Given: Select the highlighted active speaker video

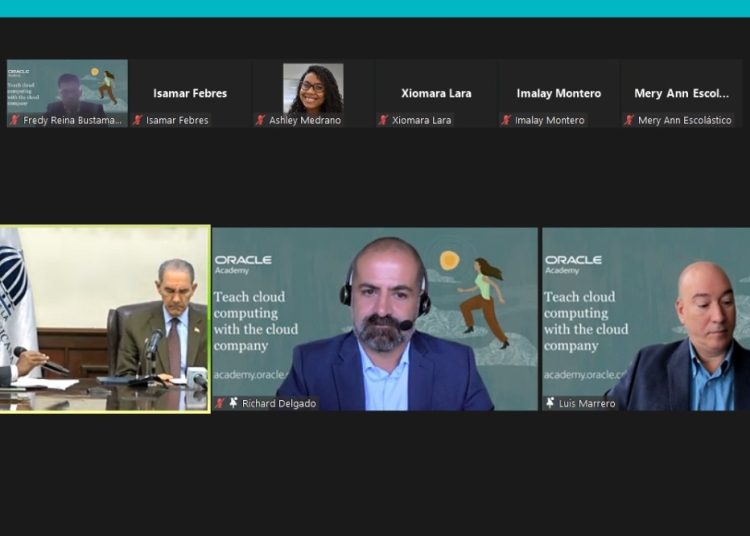Looking at the screenshot, I should pyautogui.click(x=105, y=318).
